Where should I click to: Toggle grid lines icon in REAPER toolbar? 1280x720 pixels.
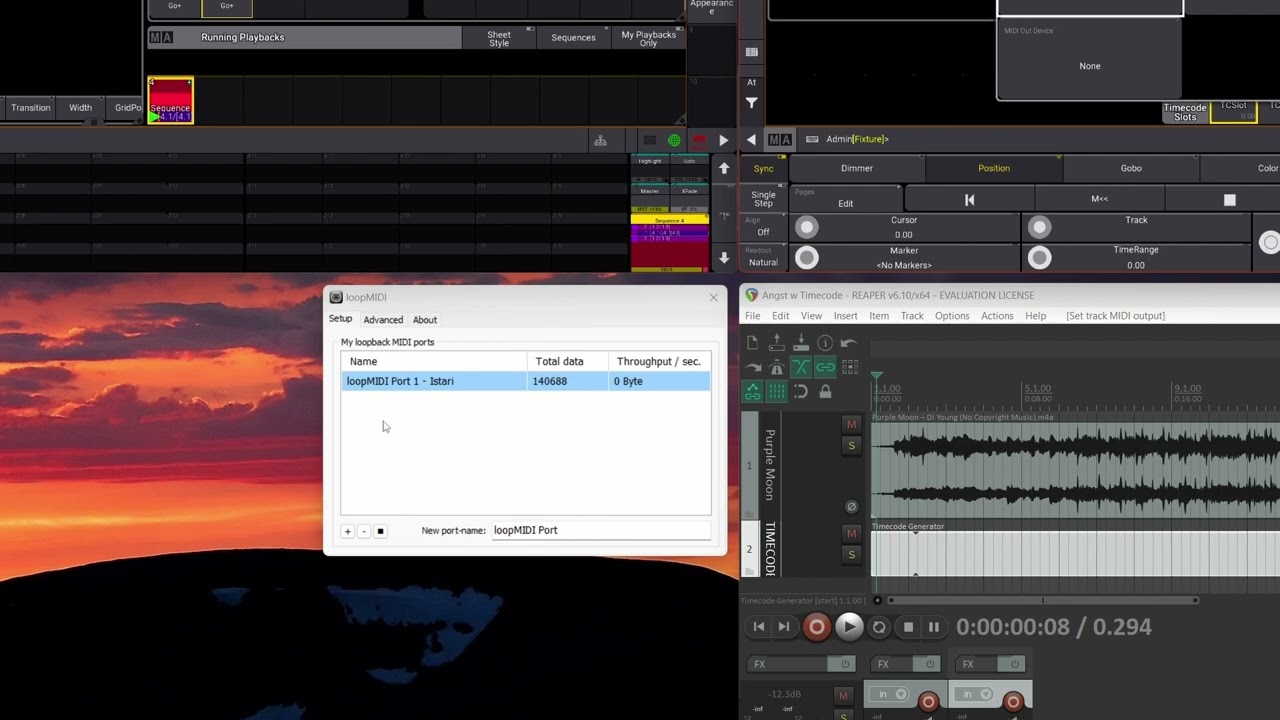pos(777,391)
